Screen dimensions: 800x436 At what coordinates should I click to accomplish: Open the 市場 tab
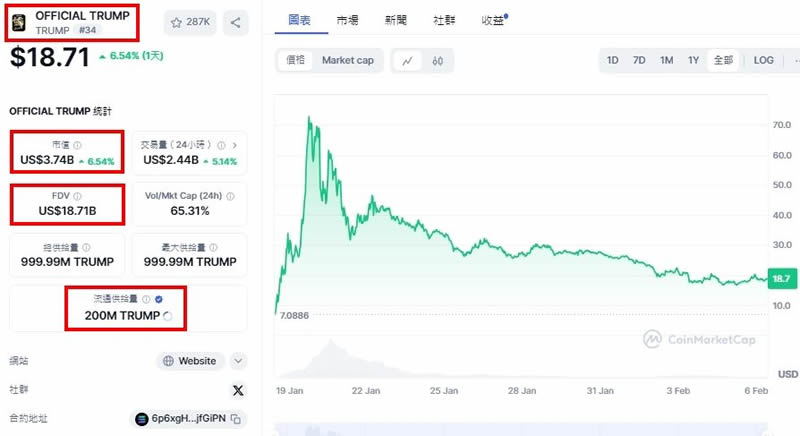click(348, 20)
